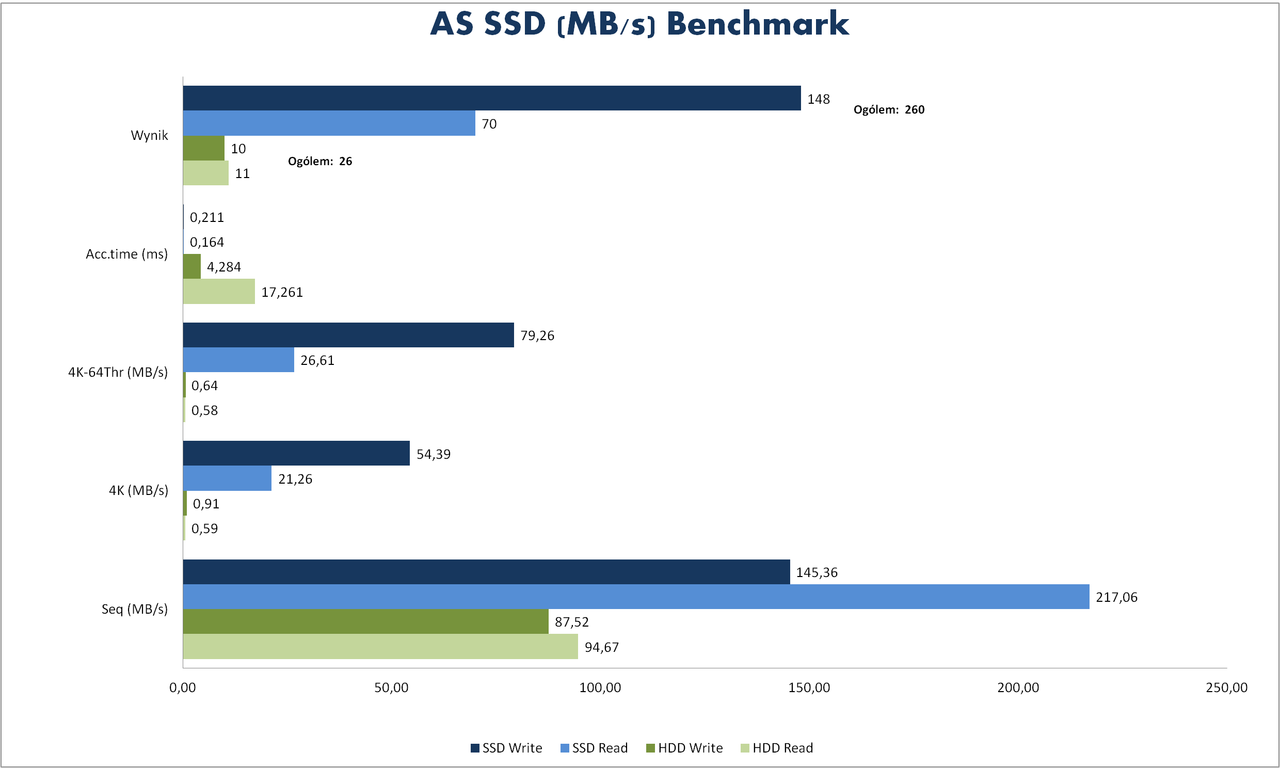
Task: Click the data label 217,06
Action: pos(1117,598)
